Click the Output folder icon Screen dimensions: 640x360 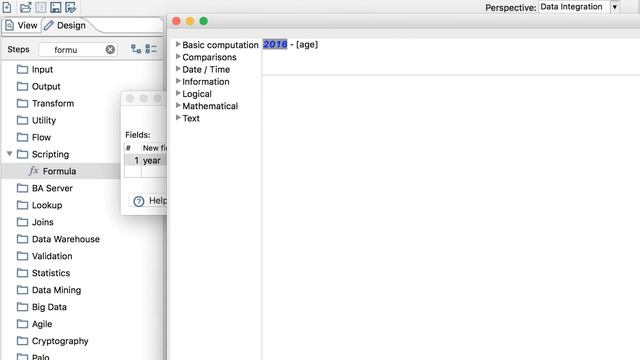click(22, 87)
